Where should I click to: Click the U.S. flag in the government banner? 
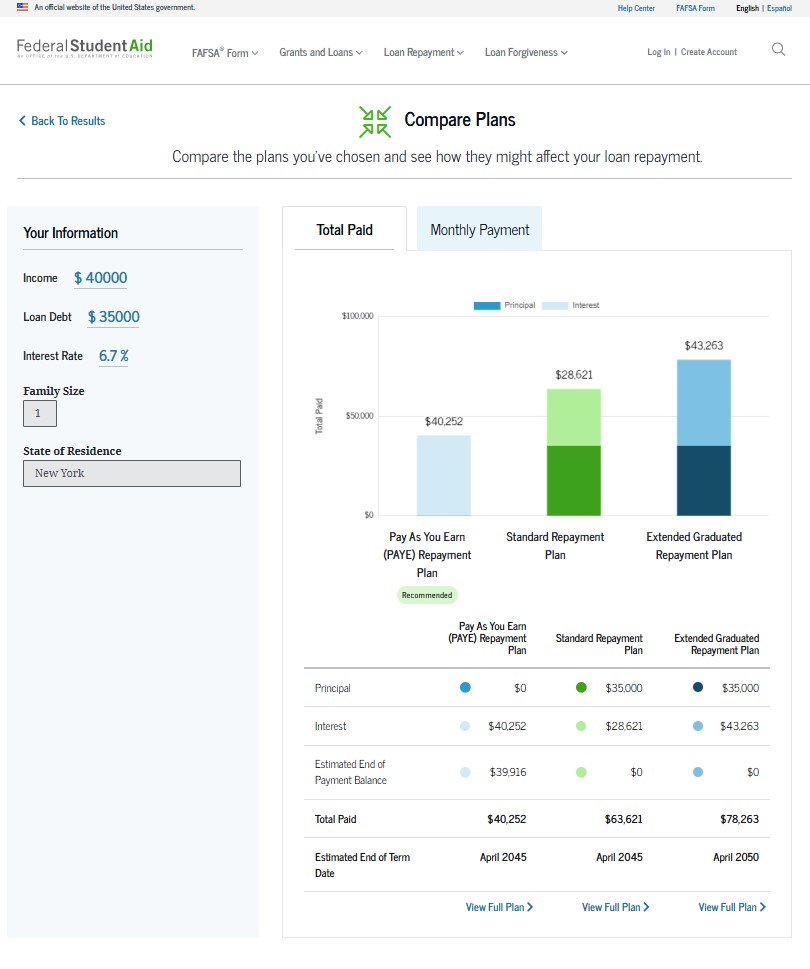23,6
